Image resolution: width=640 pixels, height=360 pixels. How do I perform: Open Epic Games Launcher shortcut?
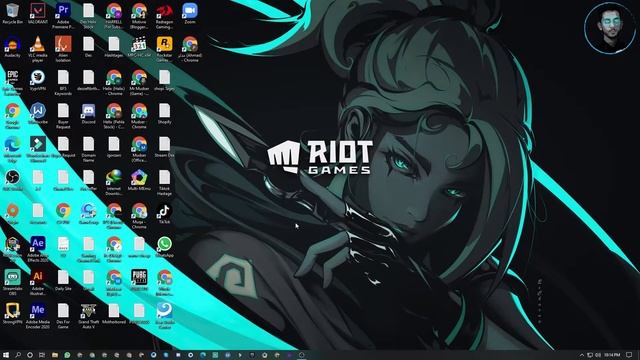click(12, 82)
